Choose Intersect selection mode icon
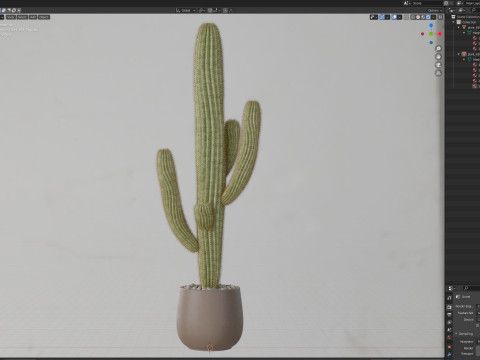The width and height of the screenshot is (480, 360). pyautogui.click(x=19, y=10)
